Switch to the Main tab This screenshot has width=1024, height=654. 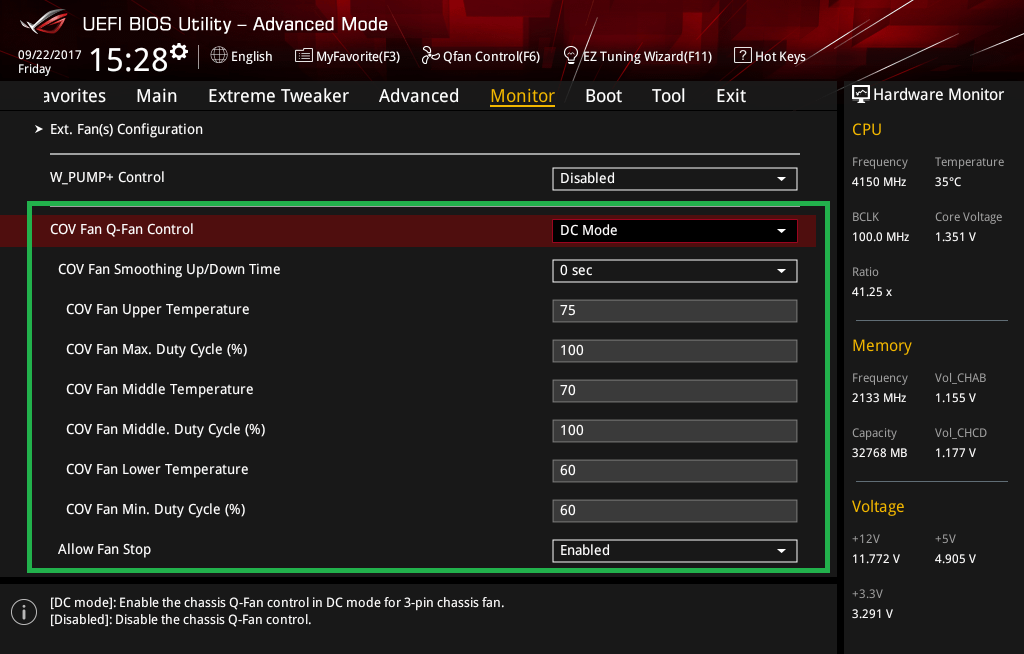[x=157, y=96]
